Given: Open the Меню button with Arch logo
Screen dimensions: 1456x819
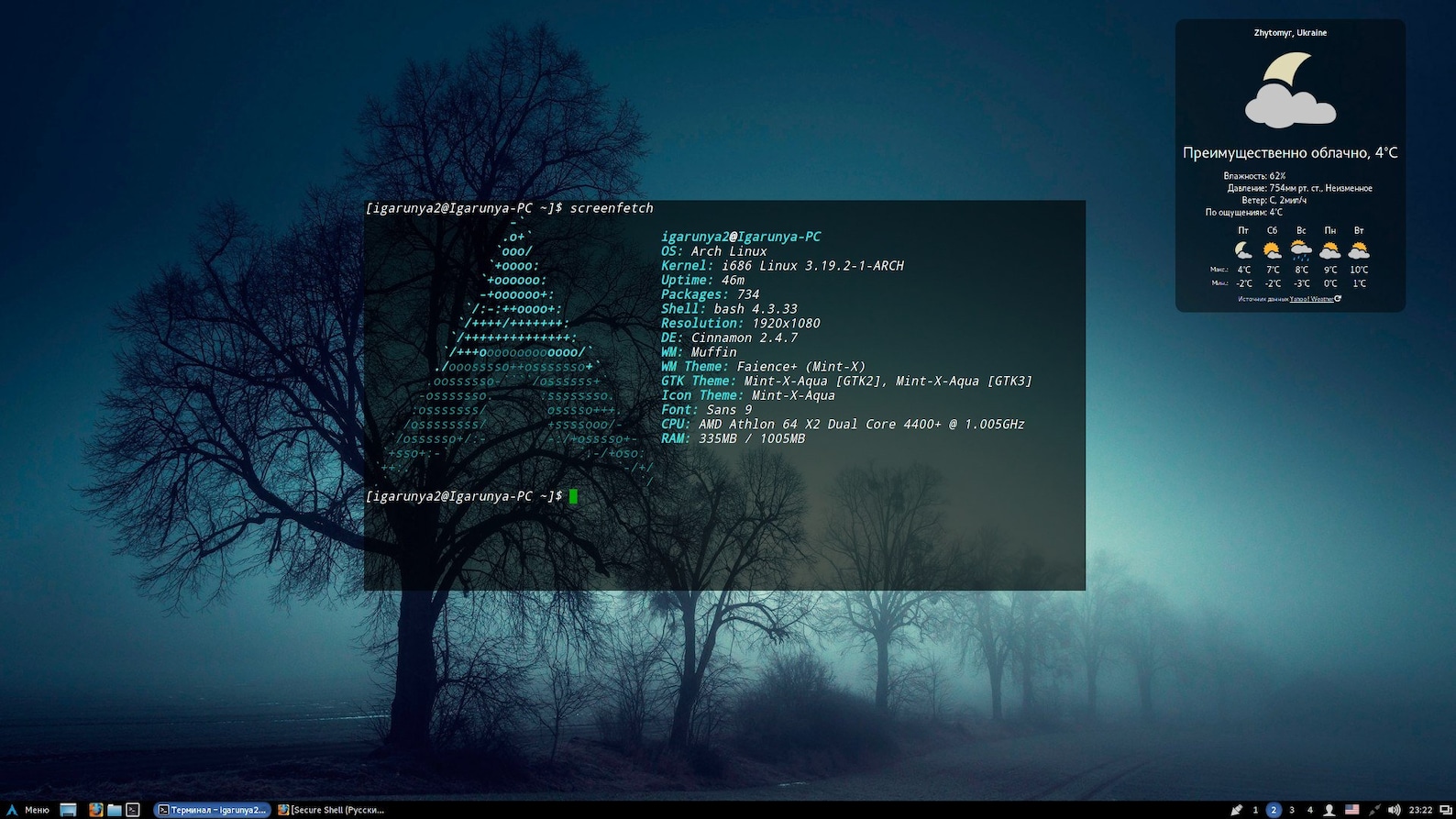Looking at the screenshot, I should click(x=28, y=810).
